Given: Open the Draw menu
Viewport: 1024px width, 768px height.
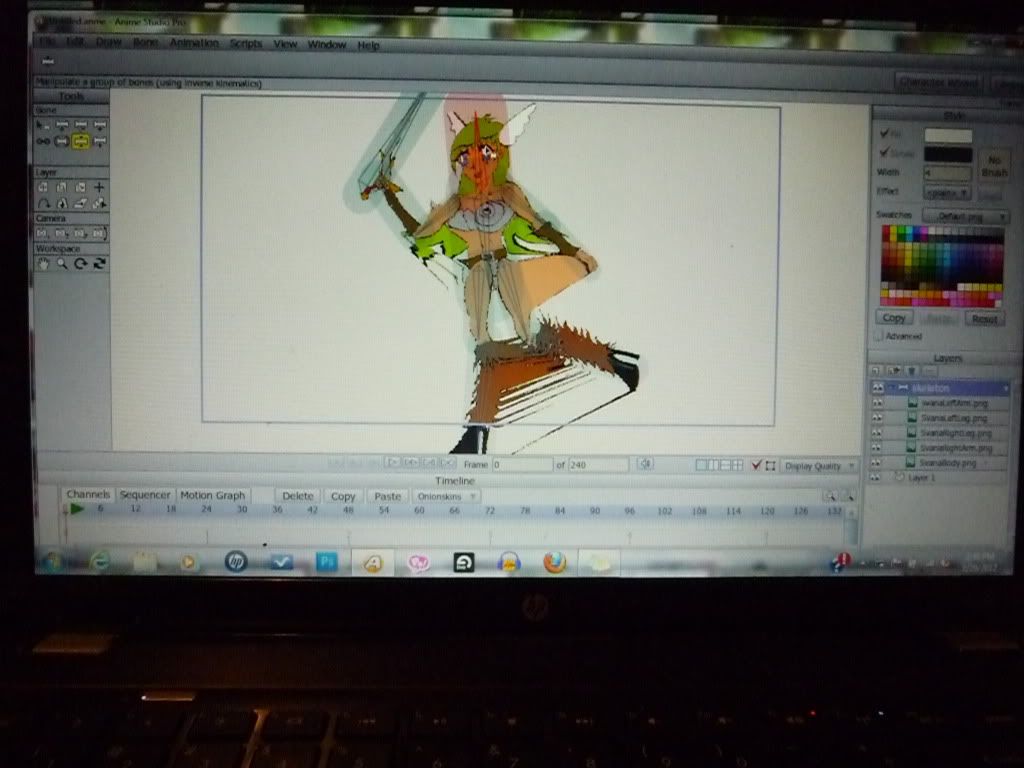Looking at the screenshot, I should point(108,41).
